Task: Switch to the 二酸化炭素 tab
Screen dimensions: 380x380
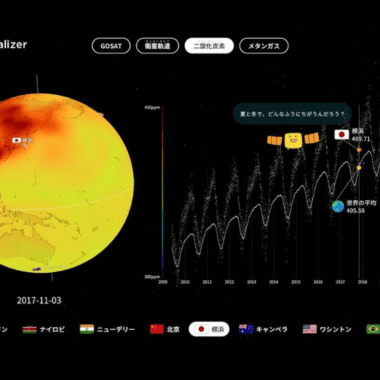Action: pyautogui.click(x=209, y=46)
